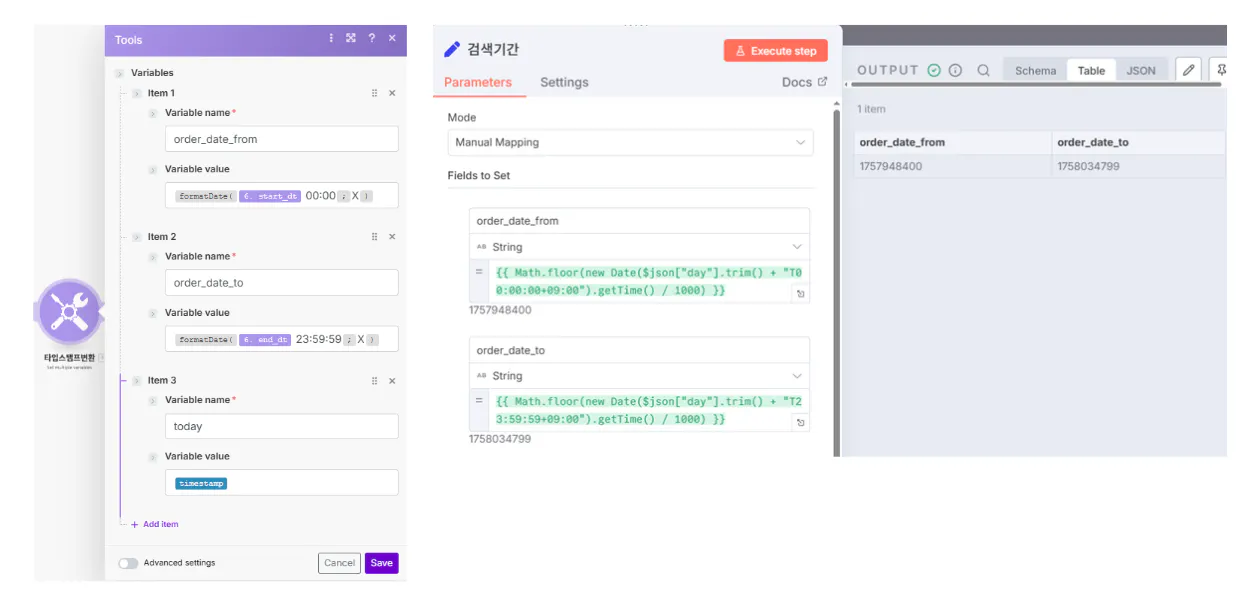The width and height of the screenshot is (1245, 609).
Task: Grab the drag handle of Item 1
Action: point(375,93)
